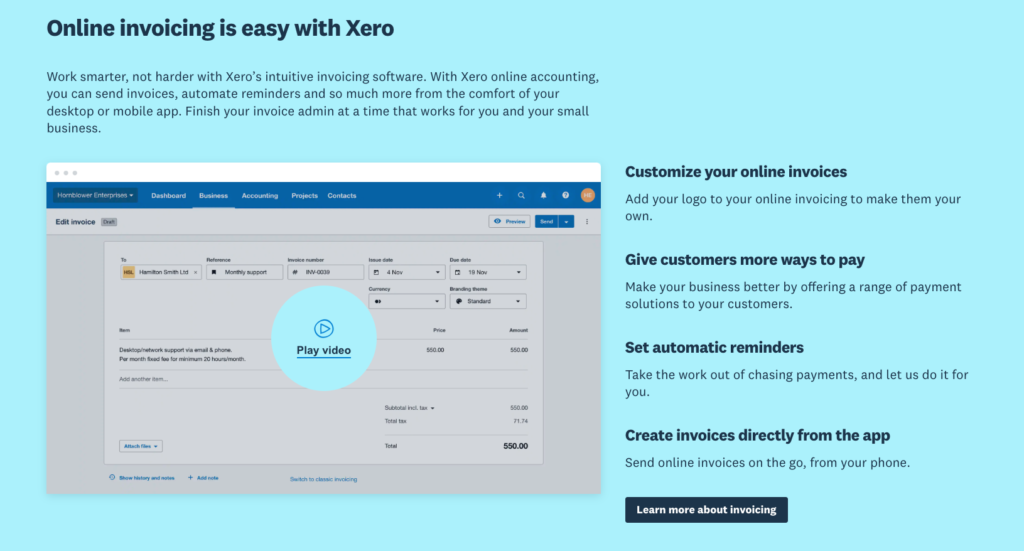Open the orange user avatar menu
Screen dimensions: 1024x551
pos(588,196)
